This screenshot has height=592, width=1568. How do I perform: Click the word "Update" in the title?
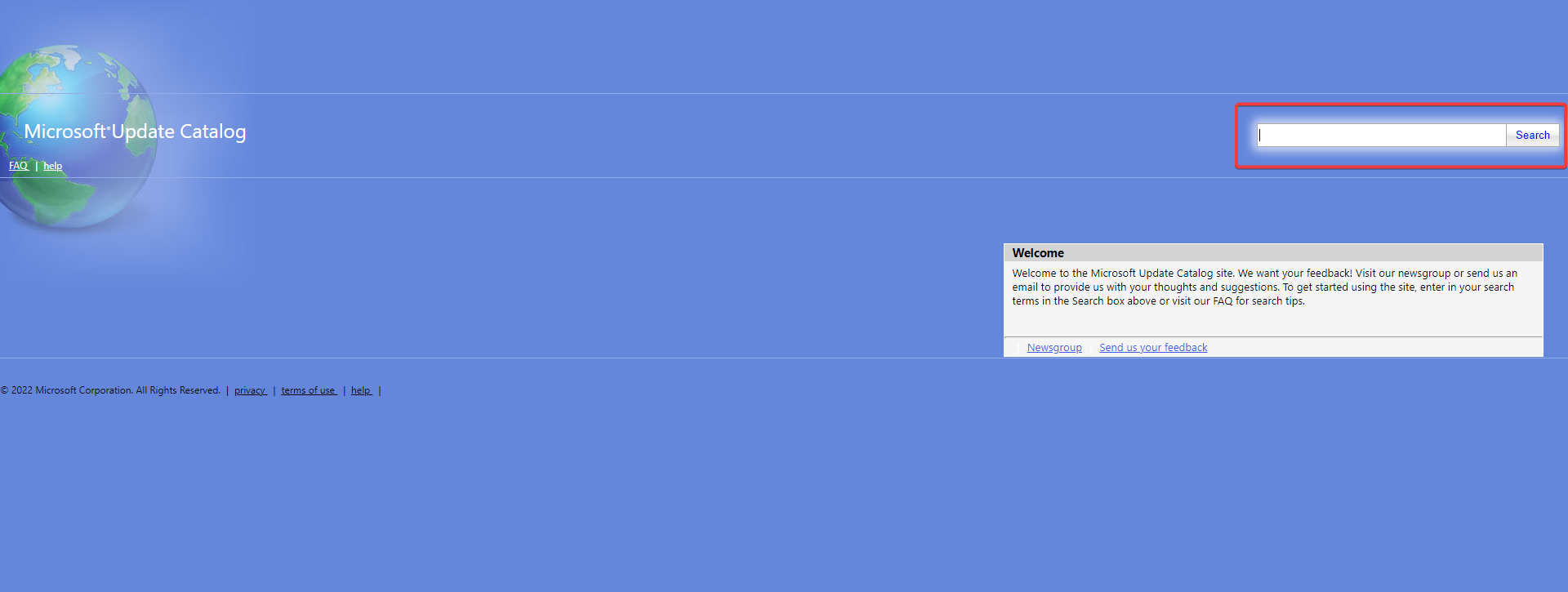[x=143, y=131]
